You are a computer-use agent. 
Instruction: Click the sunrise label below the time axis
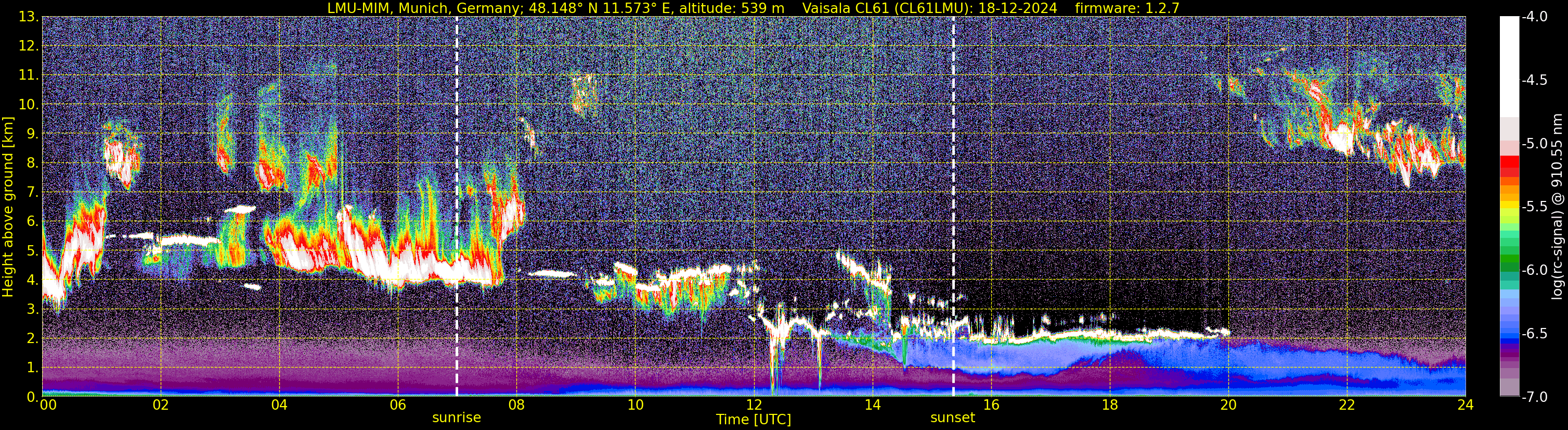pyautogui.click(x=456, y=418)
